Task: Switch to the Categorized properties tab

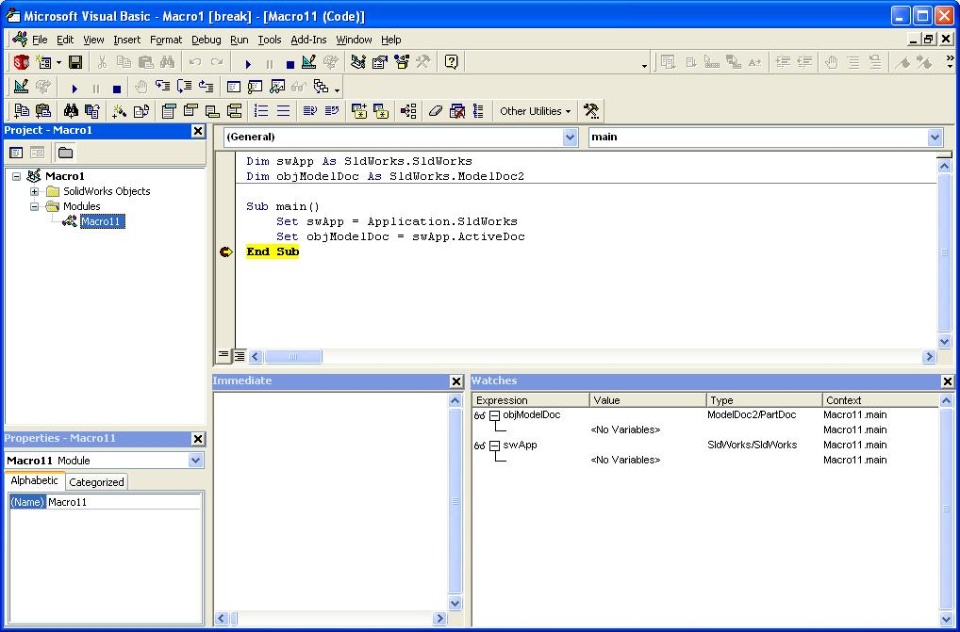Action: (x=96, y=482)
